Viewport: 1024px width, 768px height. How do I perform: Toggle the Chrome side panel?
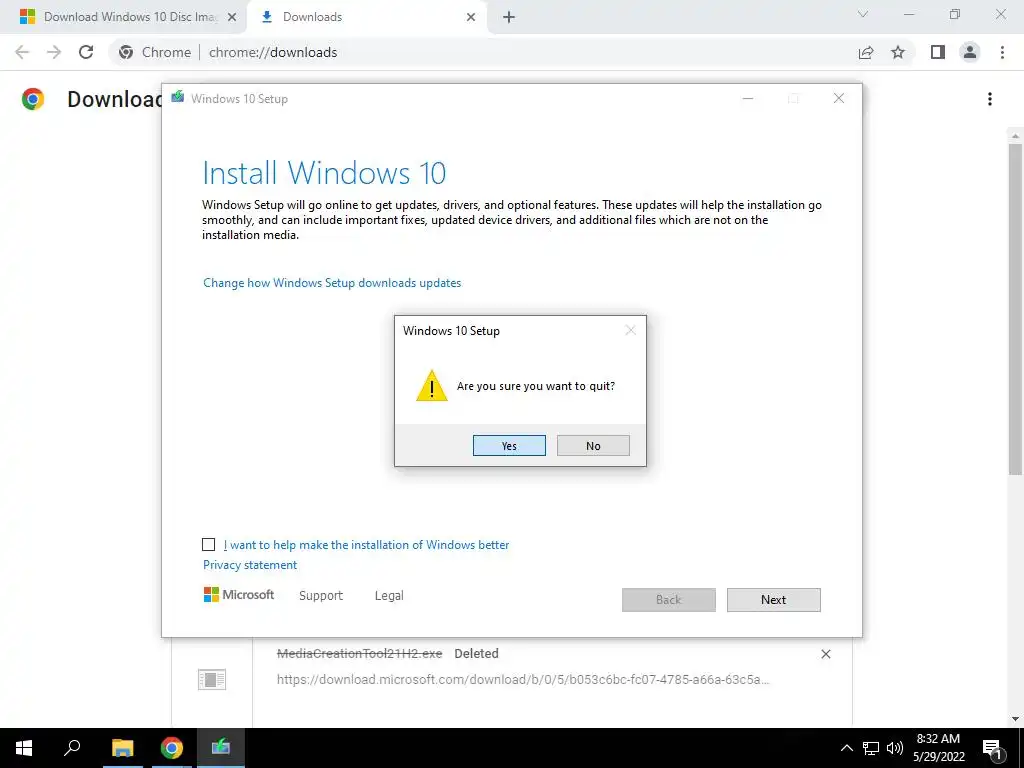[938, 52]
